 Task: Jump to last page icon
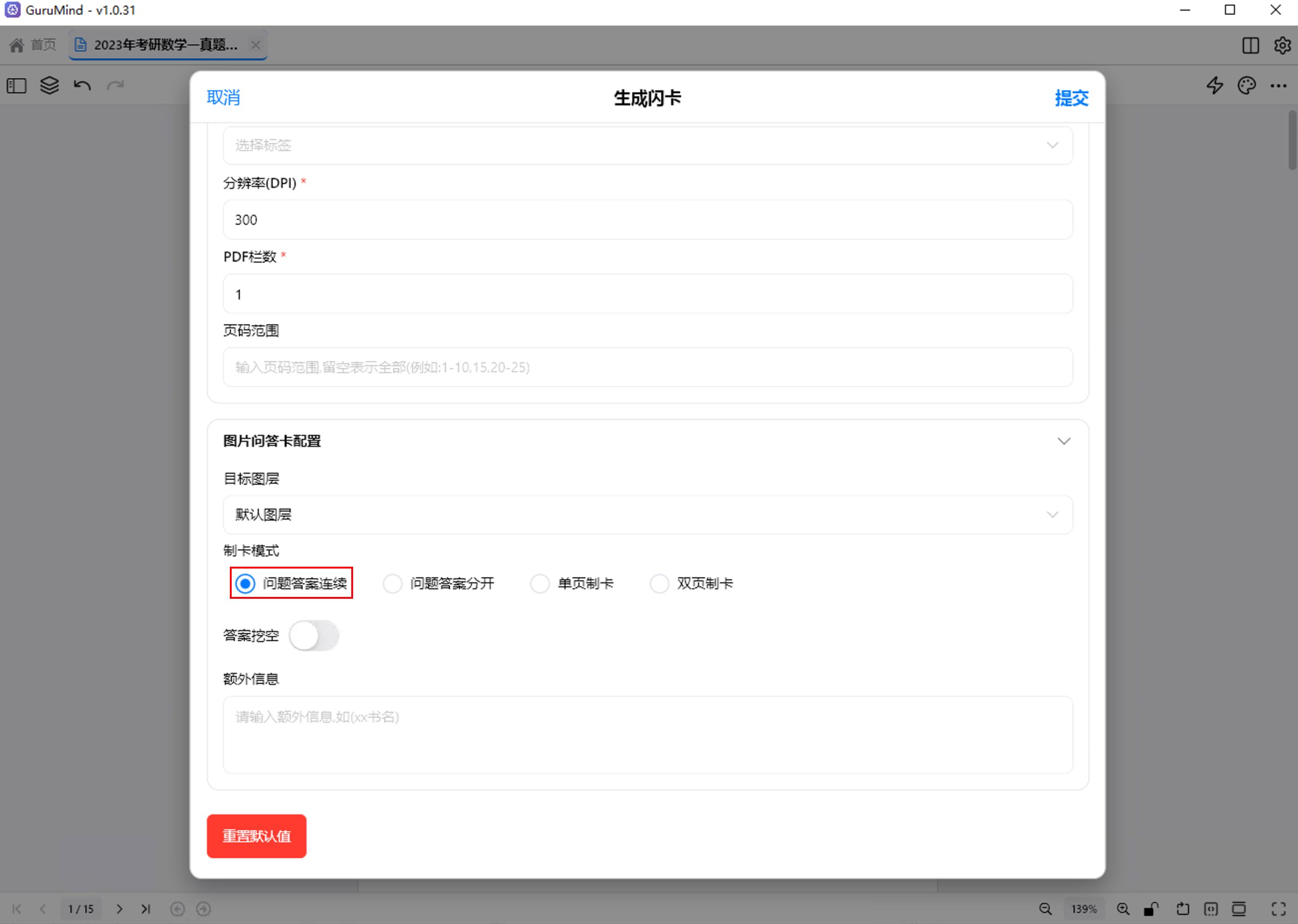click(146, 909)
